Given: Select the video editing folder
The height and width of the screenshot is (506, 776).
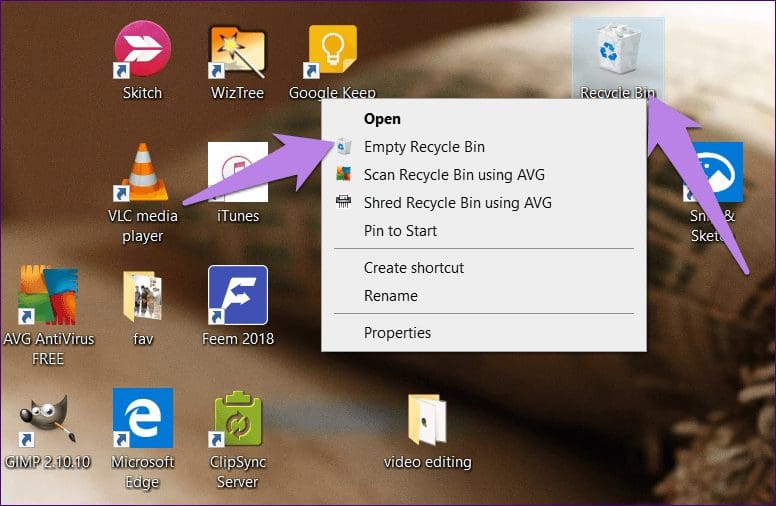Looking at the screenshot, I should click(427, 422).
